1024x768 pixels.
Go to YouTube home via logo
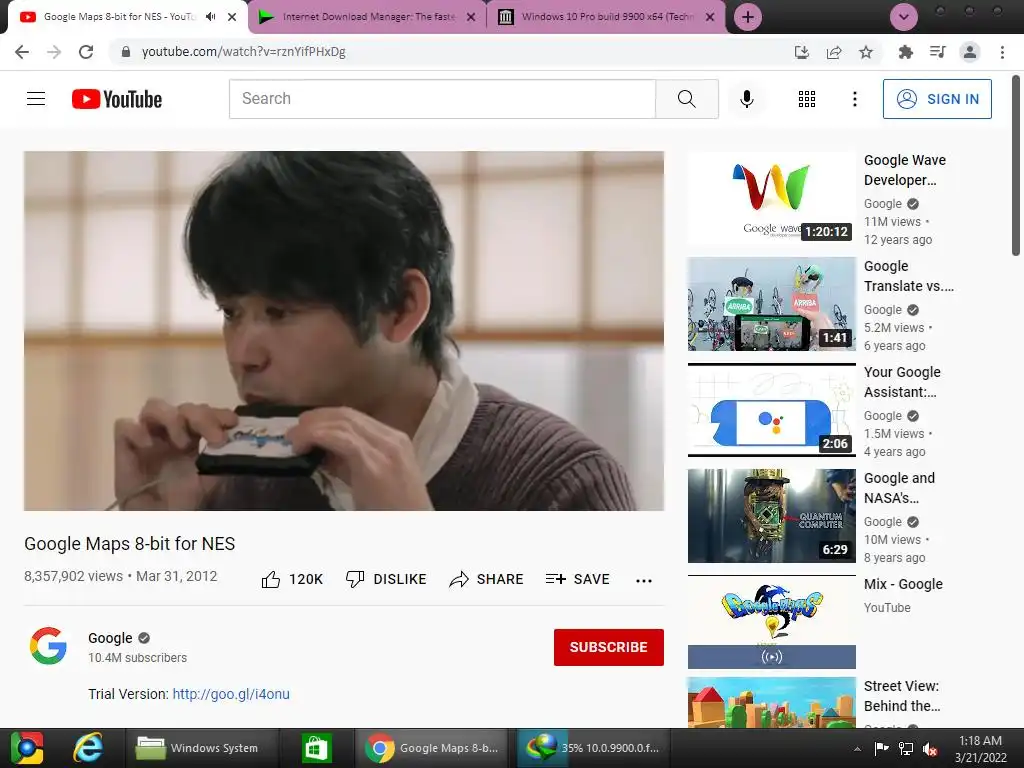click(117, 99)
